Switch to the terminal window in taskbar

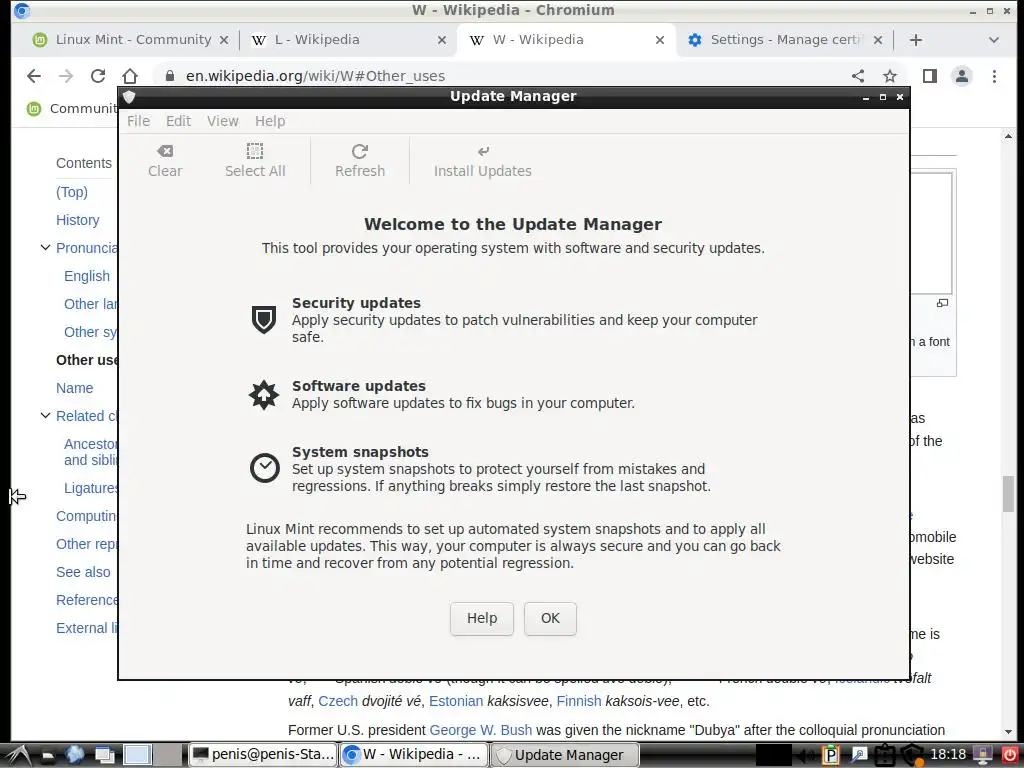pos(263,755)
